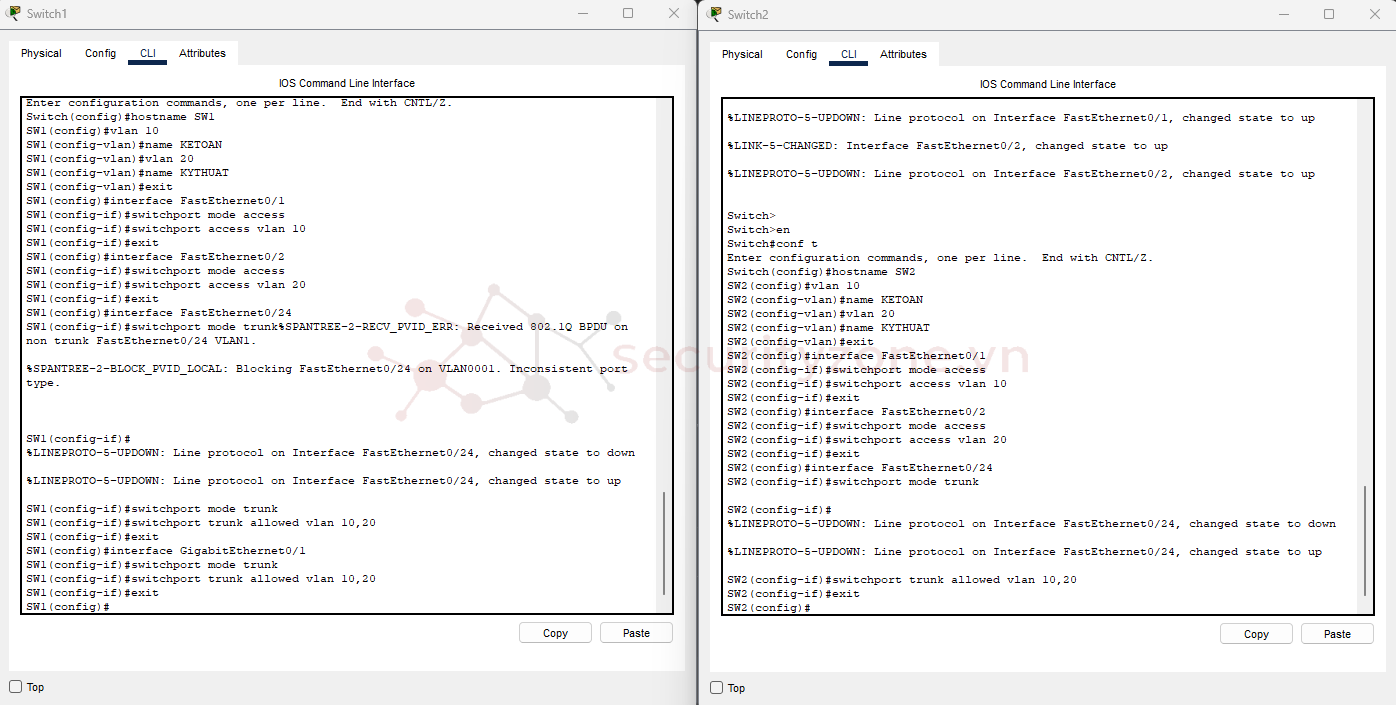Open the Attributes tab in Switch2
Image resolution: width=1396 pixels, height=705 pixels.
(903, 54)
